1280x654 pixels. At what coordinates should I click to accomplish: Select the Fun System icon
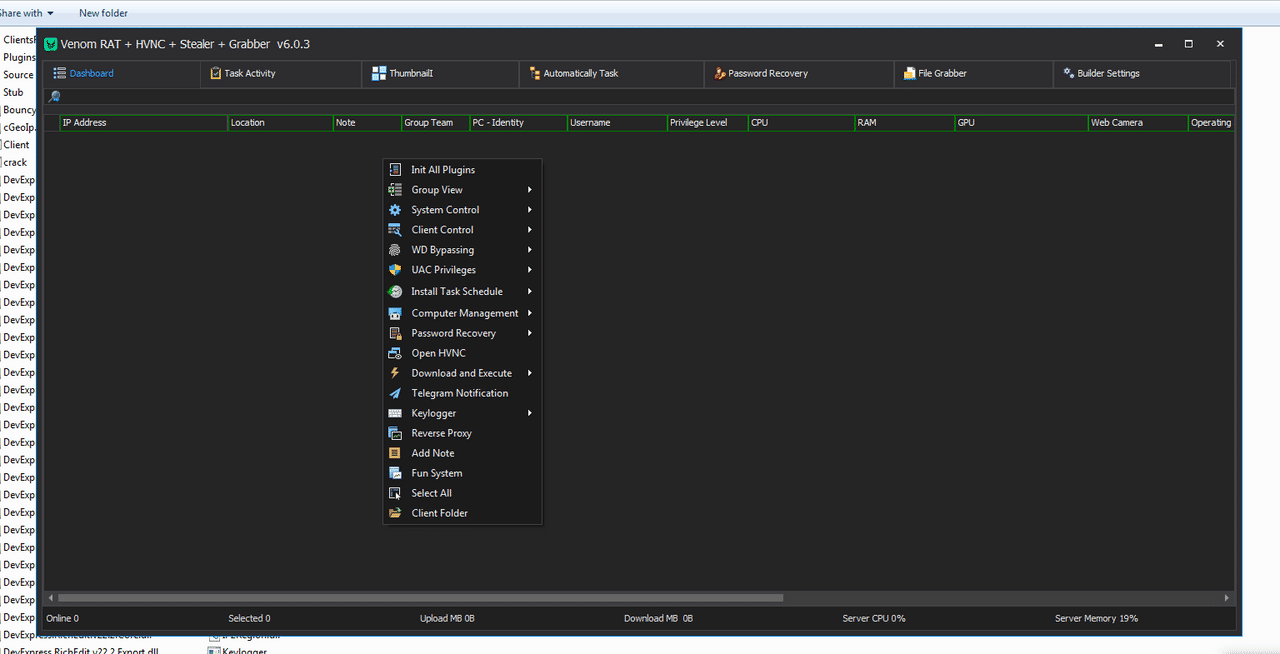click(396, 472)
